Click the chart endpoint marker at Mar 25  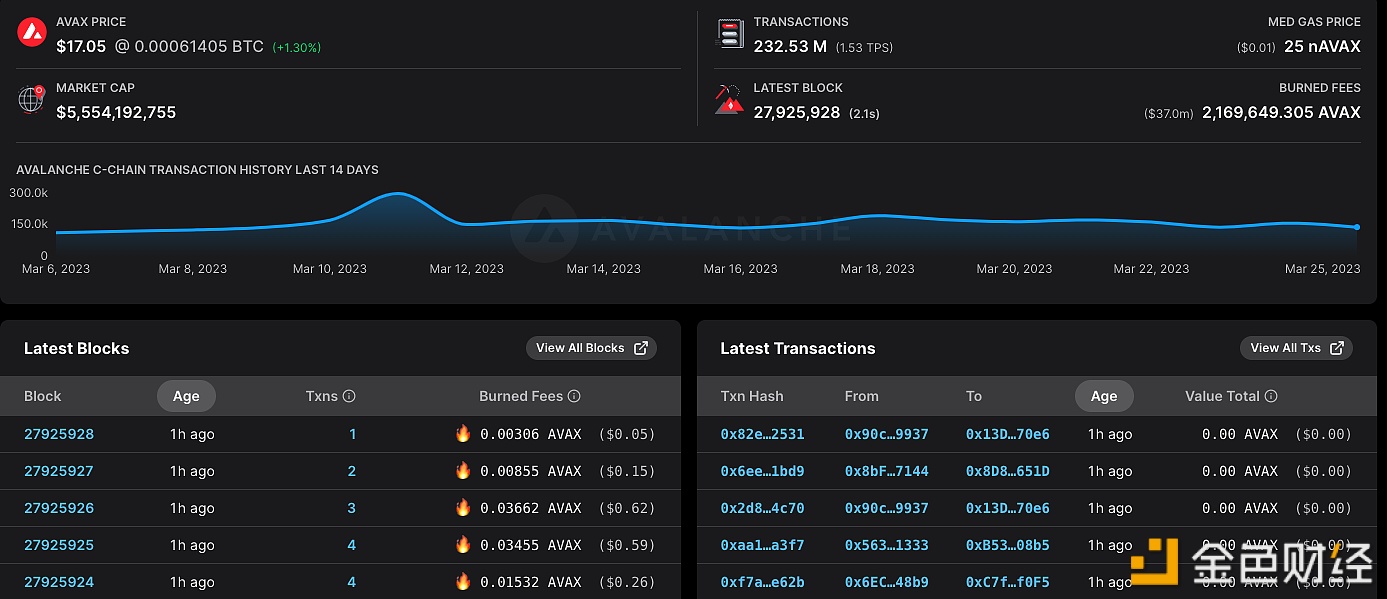pyautogui.click(x=1356, y=227)
